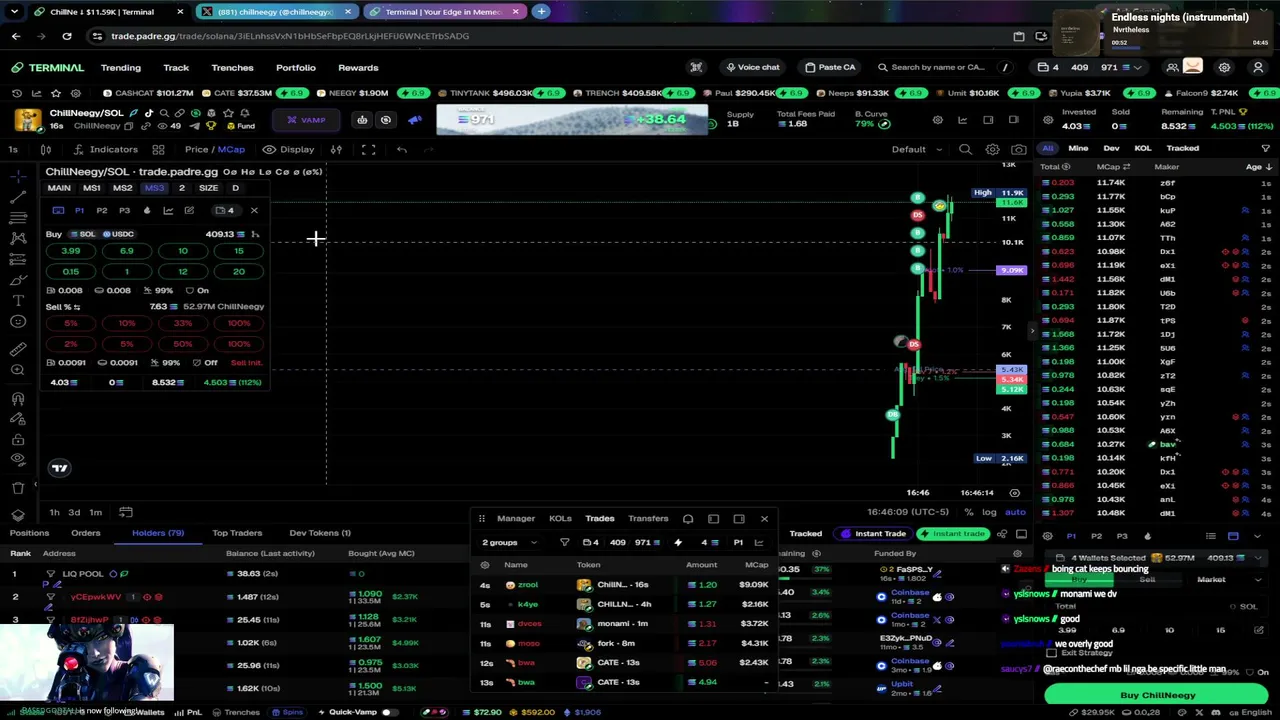Open the TikTok link for ChillNeegy
The image size is (1280, 720).
pyautogui.click(x=149, y=113)
